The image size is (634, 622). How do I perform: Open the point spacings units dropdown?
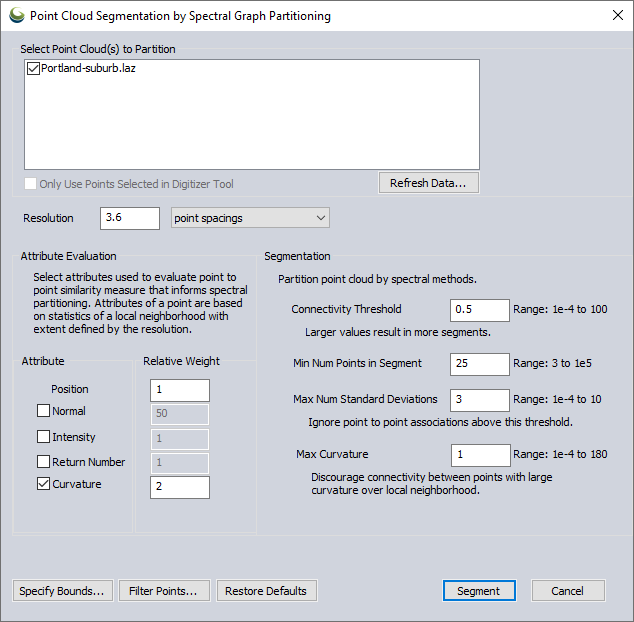tap(250, 218)
